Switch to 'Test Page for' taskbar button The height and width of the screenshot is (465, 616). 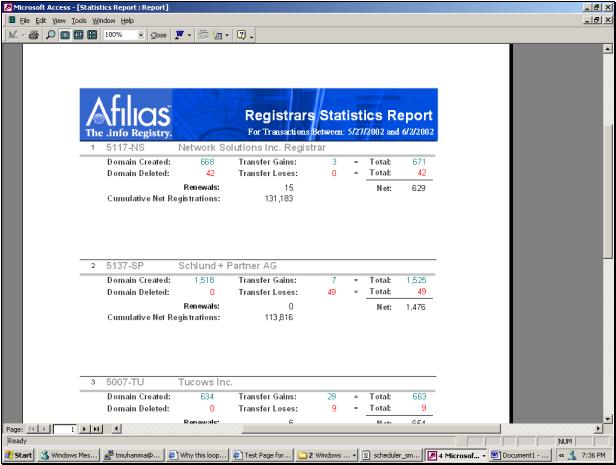click(x=262, y=455)
